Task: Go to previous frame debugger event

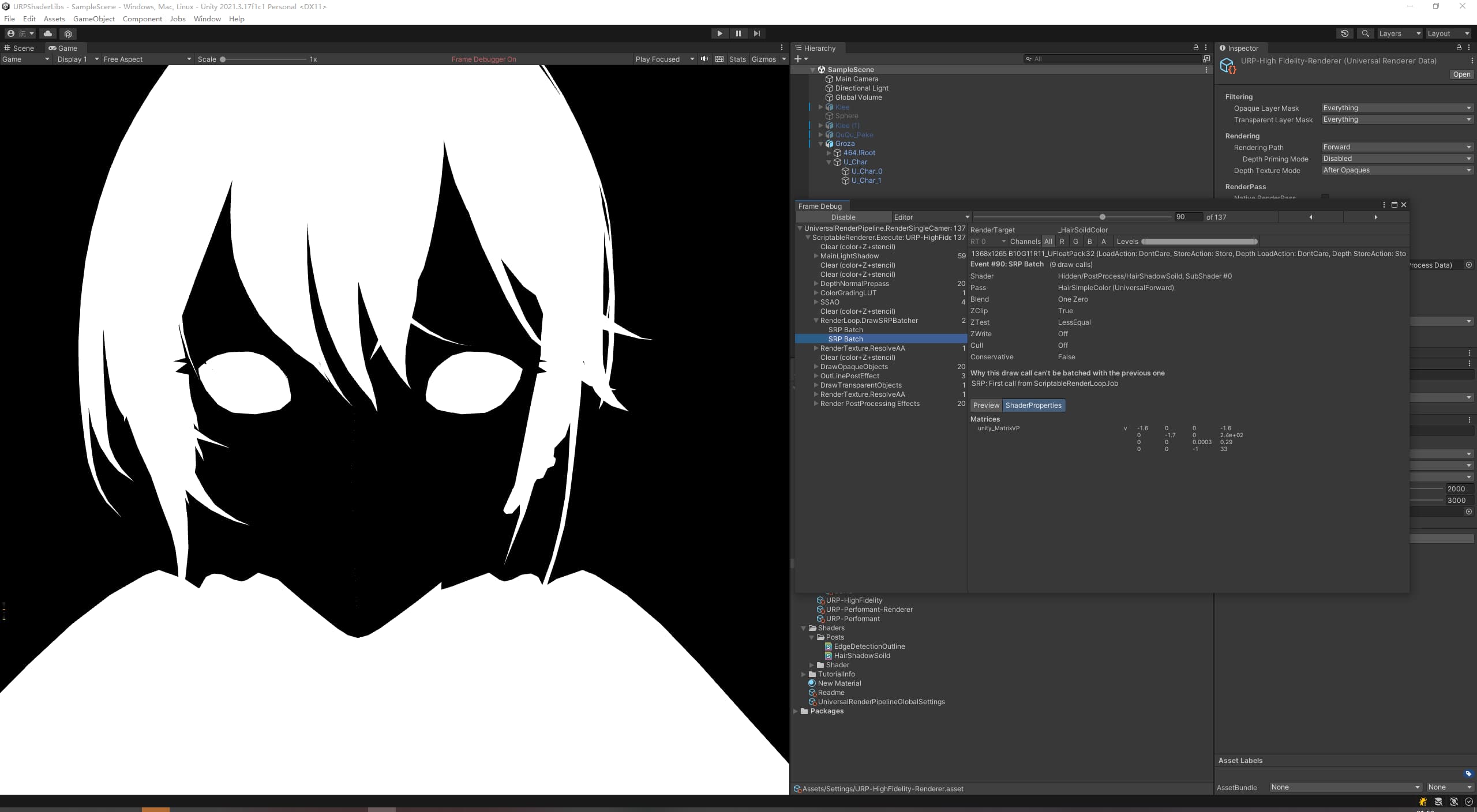Action: 1311,217
